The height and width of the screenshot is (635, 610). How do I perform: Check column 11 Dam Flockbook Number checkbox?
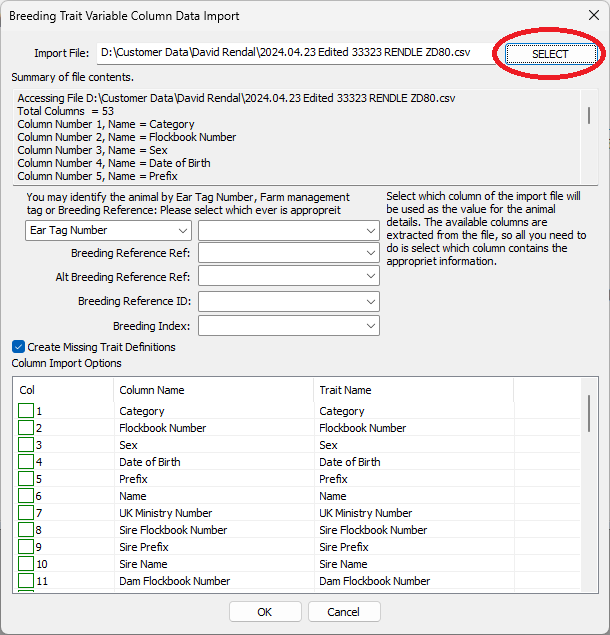tap(26, 581)
